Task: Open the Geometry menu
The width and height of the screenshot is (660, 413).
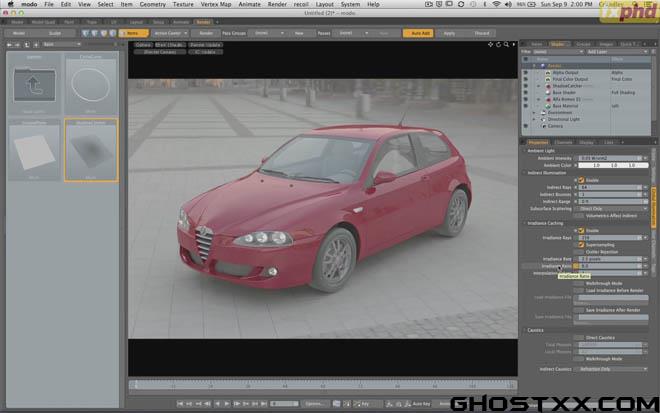Action: tap(152, 4)
